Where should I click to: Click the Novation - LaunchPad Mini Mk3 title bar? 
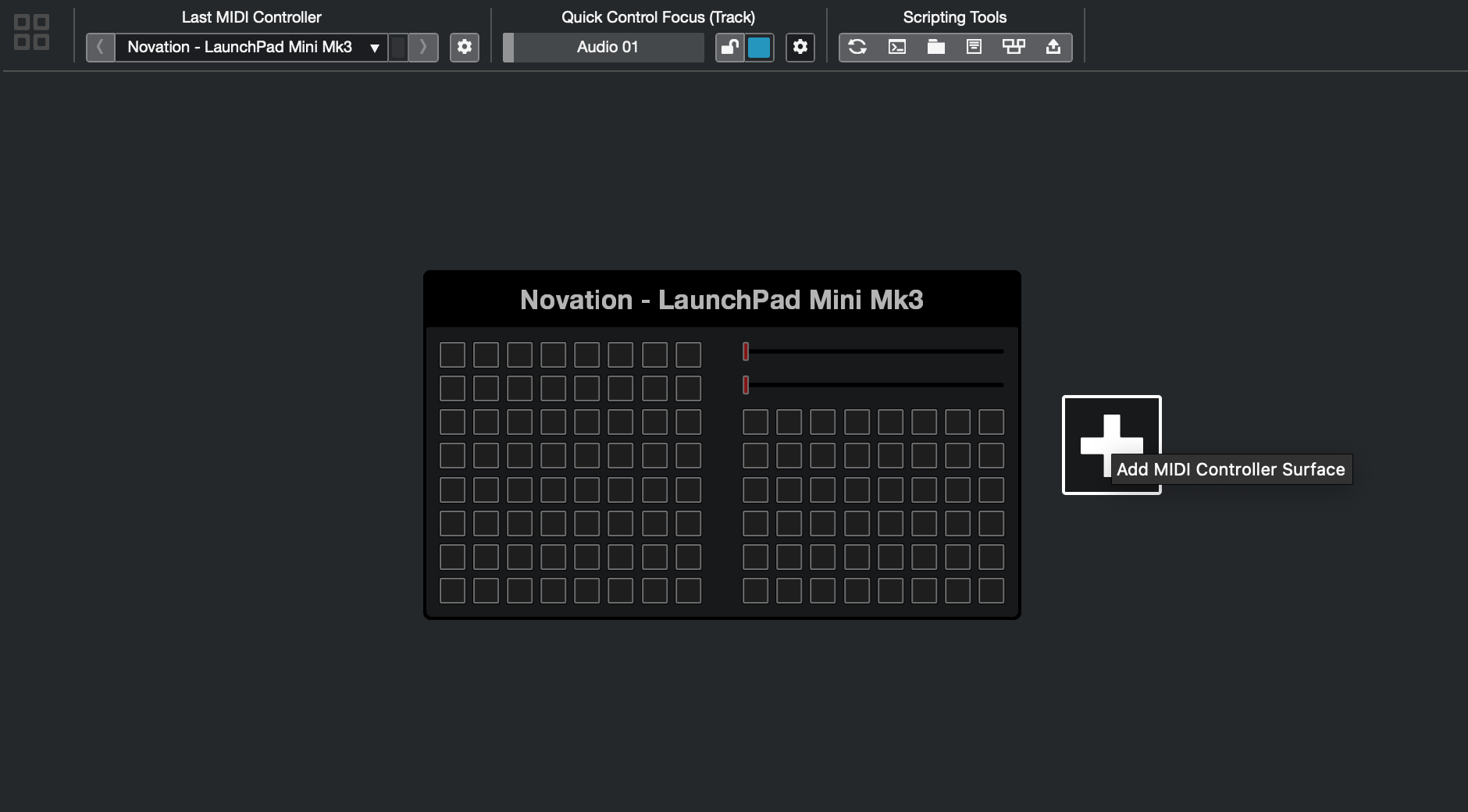point(722,300)
